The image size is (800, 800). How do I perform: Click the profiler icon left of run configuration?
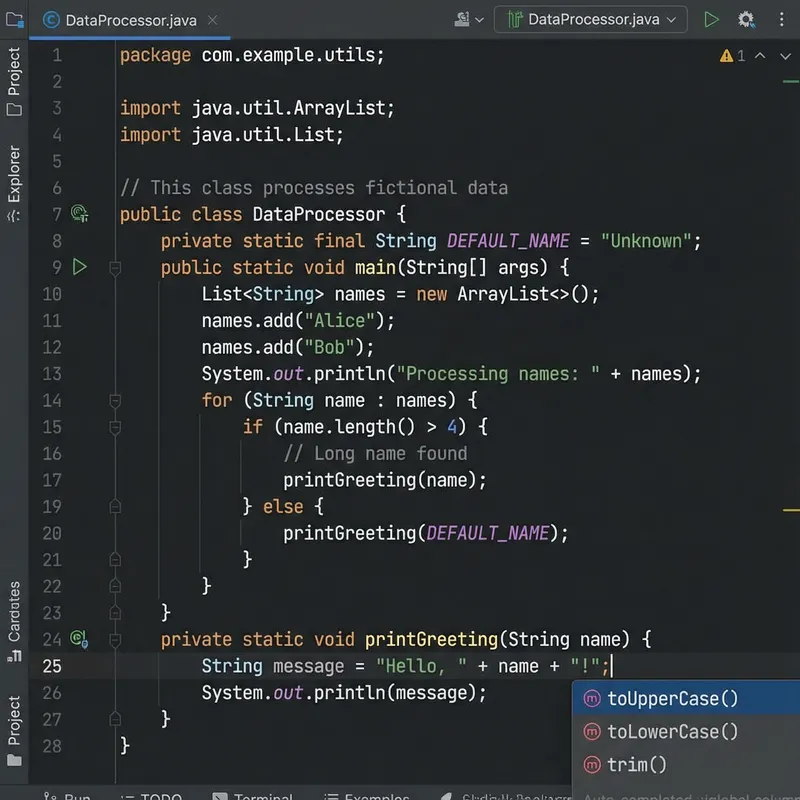(x=462, y=19)
